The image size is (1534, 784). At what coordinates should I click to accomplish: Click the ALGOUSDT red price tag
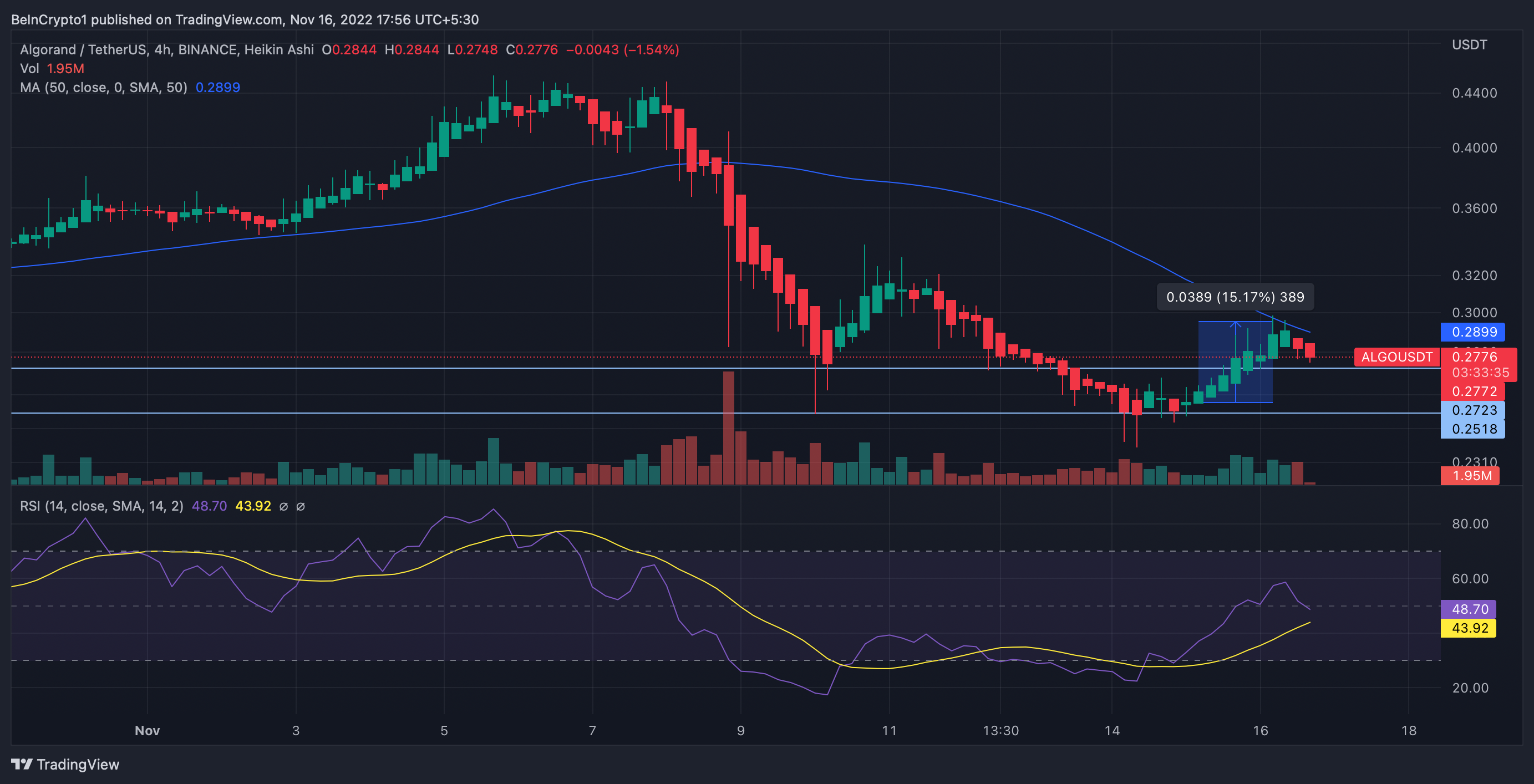(1396, 357)
